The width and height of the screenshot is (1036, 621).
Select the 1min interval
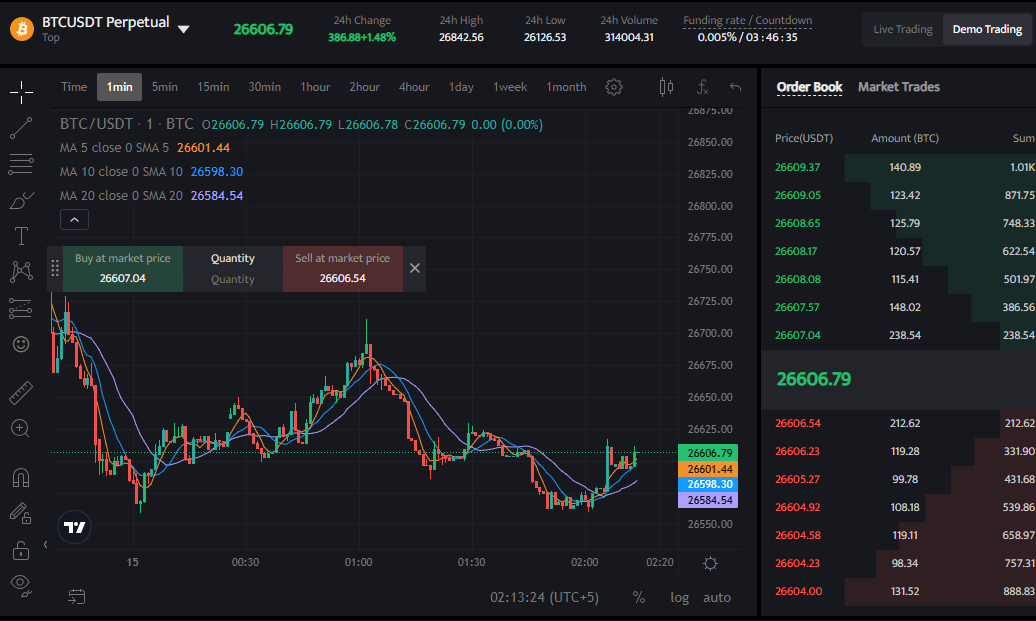pos(120,87)
